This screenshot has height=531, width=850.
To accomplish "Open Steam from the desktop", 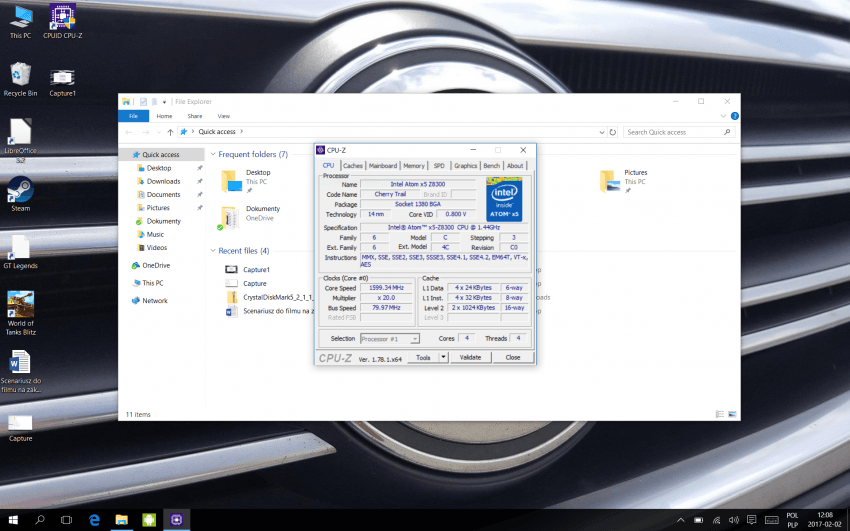I will 20,190.
